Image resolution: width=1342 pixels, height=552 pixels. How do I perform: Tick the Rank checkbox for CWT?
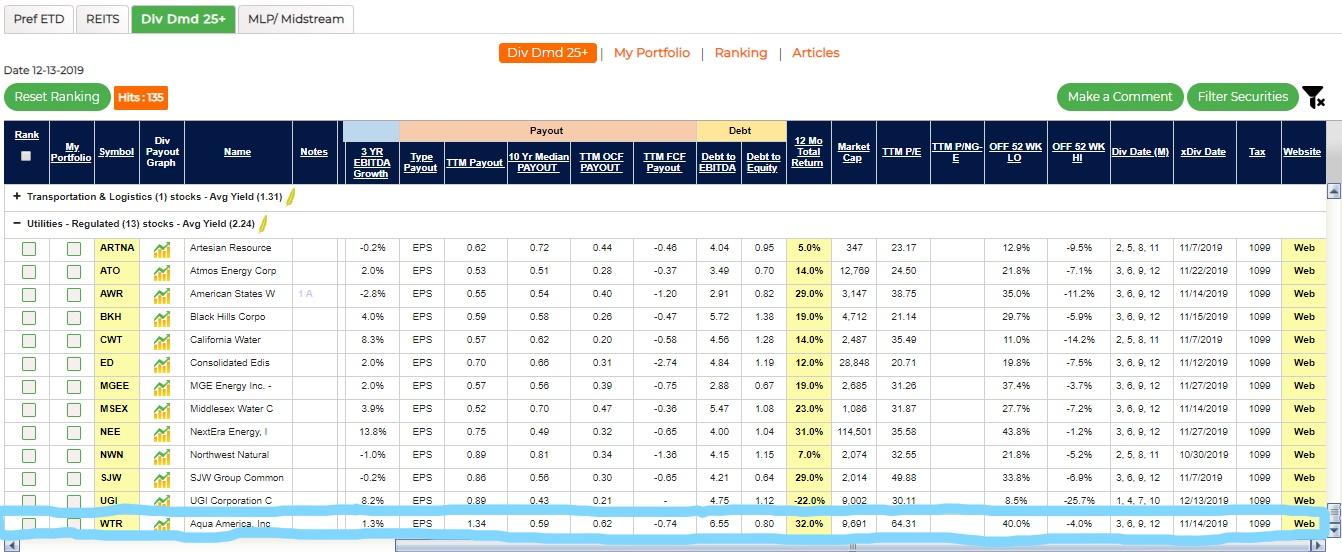coord(28,340)
